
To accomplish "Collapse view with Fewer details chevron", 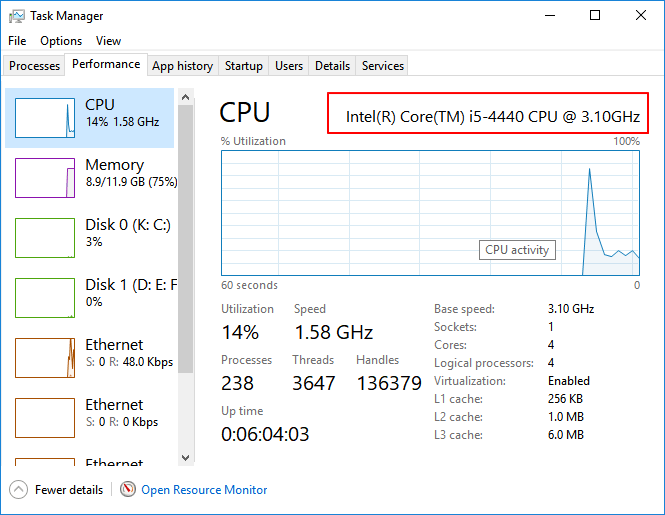I will pyautogui.click(x=19, y=490).
